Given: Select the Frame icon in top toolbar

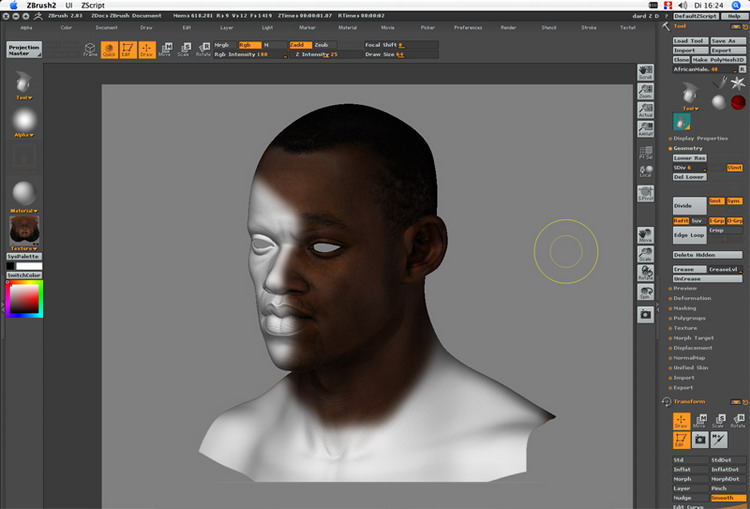Looking at the screenshot, I should click(90, 49).
